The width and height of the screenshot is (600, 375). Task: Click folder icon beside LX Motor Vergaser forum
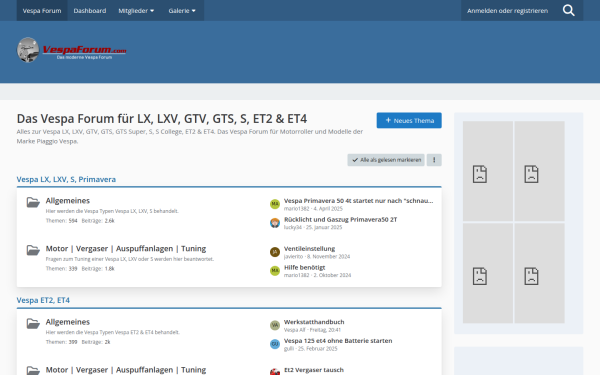(33, 250)
